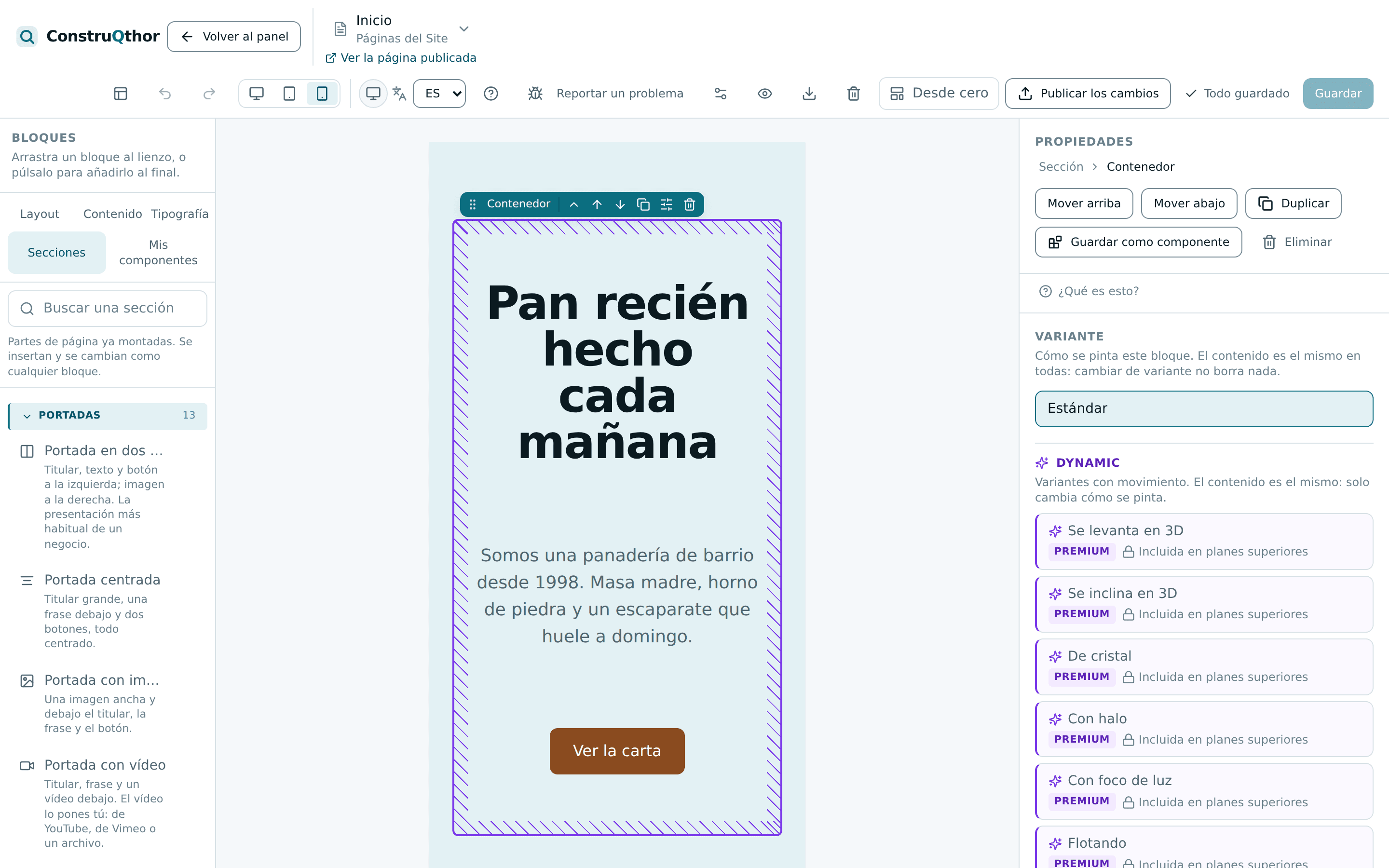This screenshot has height=868, width=1389.
Task: Select the Portada con vídeo block
Action: (108, 803)
